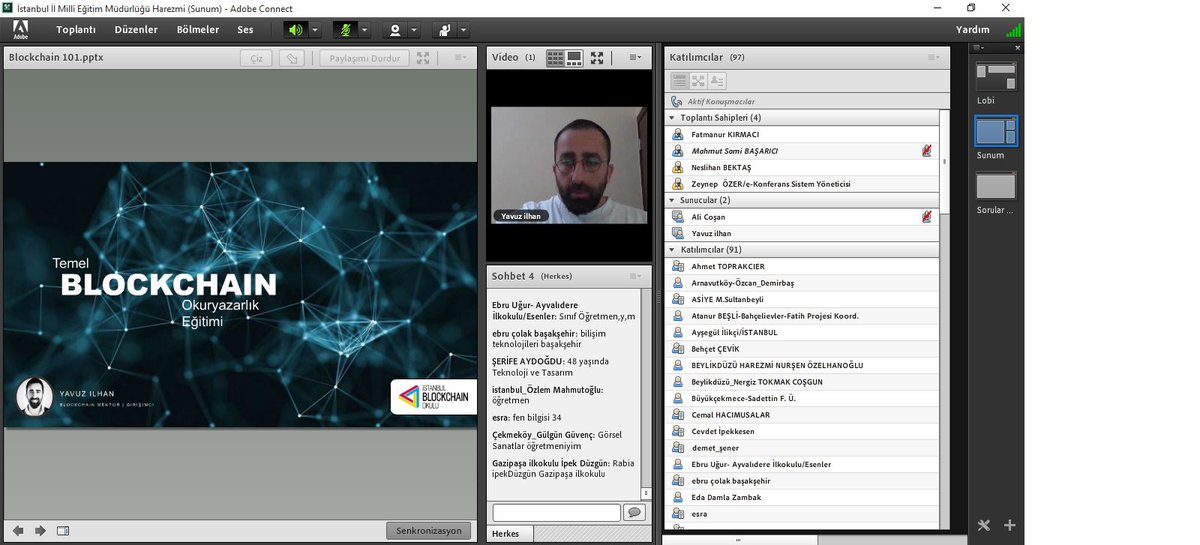Open the webcam options dropdown arrow
This screenshot has height=545, width=1200.
coord(414,30)
